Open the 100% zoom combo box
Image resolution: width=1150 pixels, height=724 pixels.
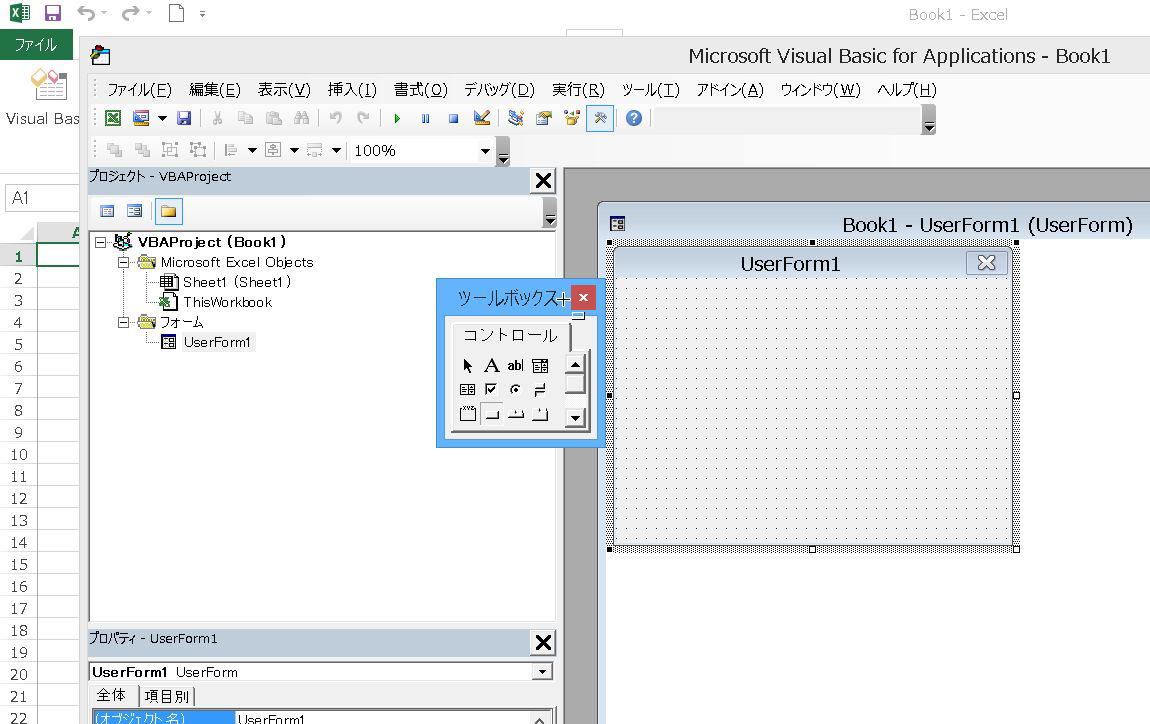tap(422, 150)
